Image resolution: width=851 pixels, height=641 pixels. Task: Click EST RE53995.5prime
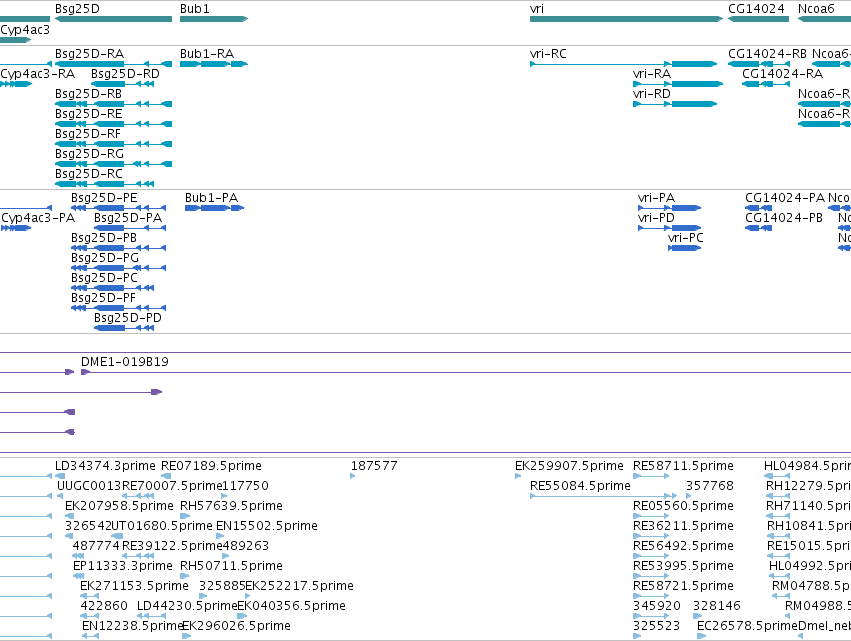click(651, 576)
